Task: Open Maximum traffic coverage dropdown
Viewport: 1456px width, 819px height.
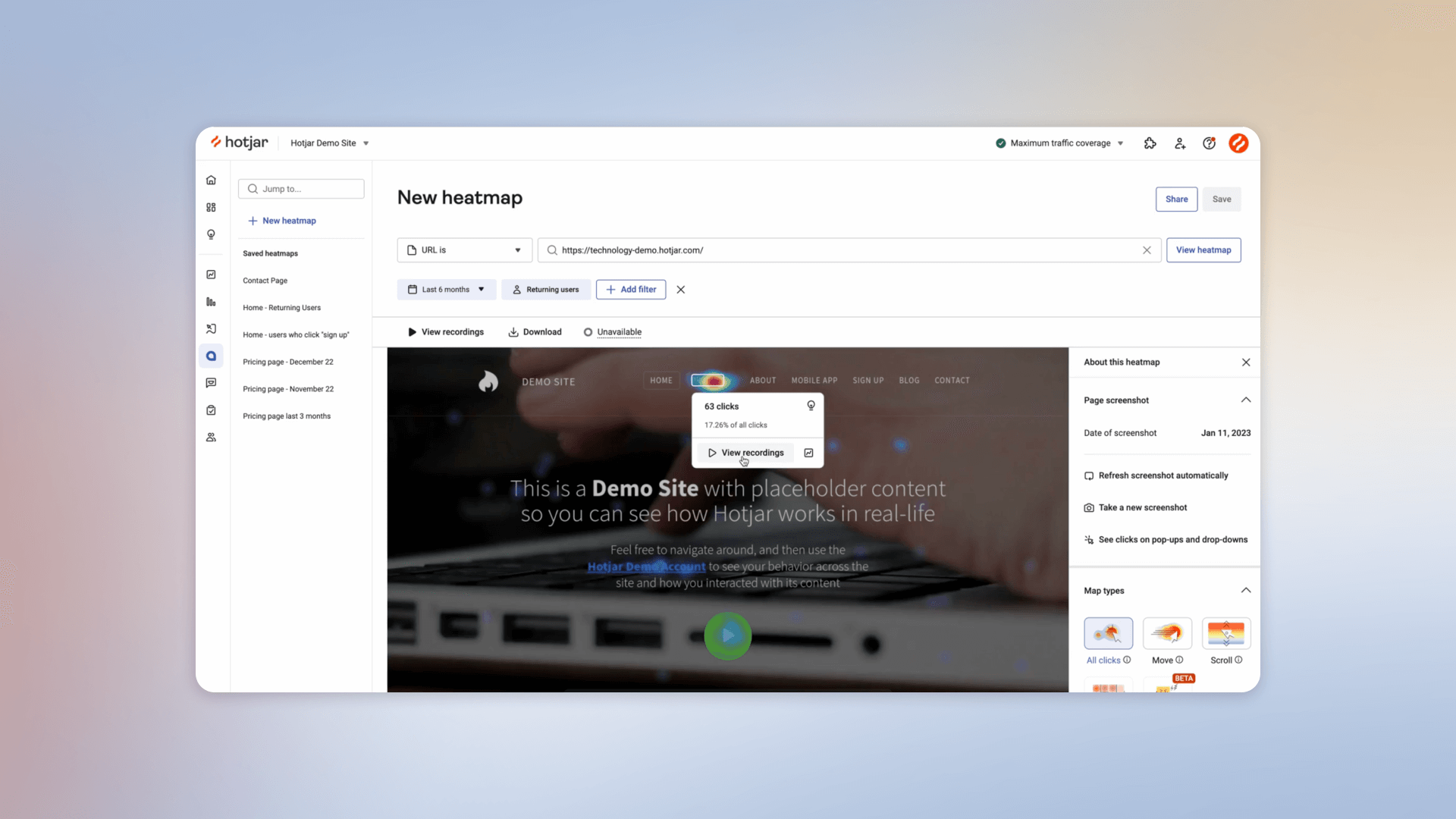Action: [1059, 143]
